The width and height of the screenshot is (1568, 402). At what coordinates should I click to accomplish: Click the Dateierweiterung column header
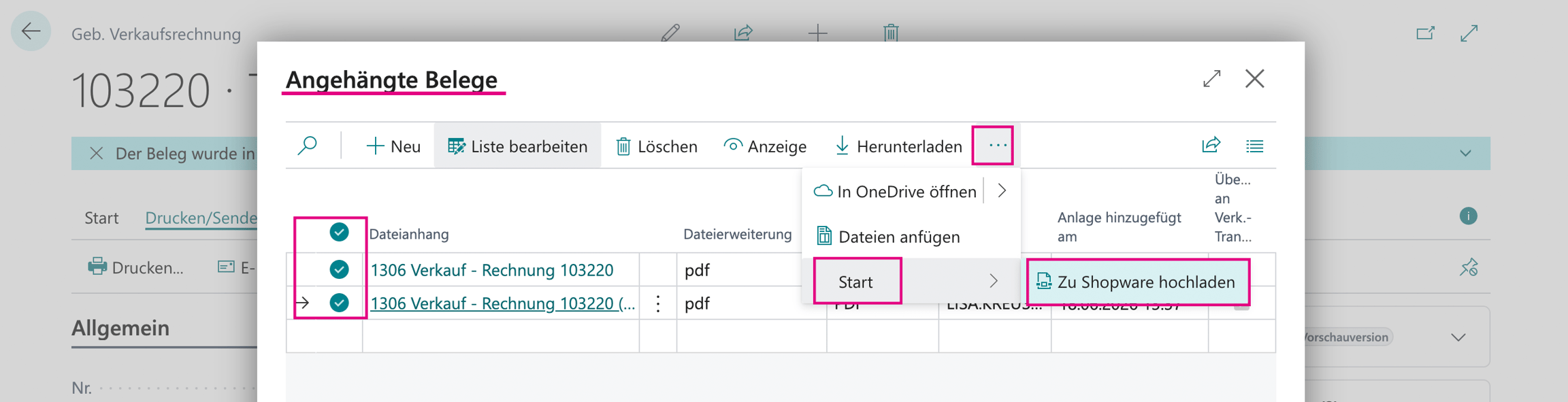click(738, 234)
